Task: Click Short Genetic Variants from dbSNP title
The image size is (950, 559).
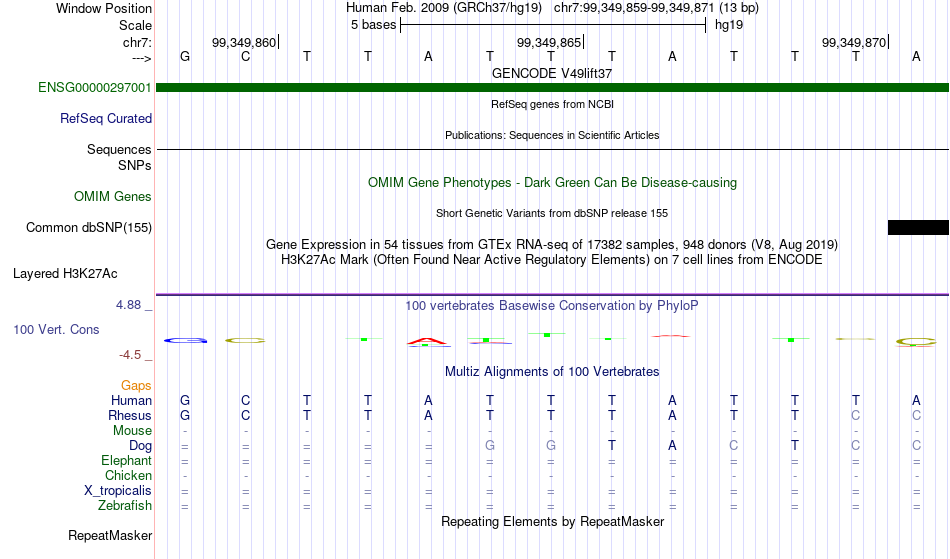Action: click(552, 213)
